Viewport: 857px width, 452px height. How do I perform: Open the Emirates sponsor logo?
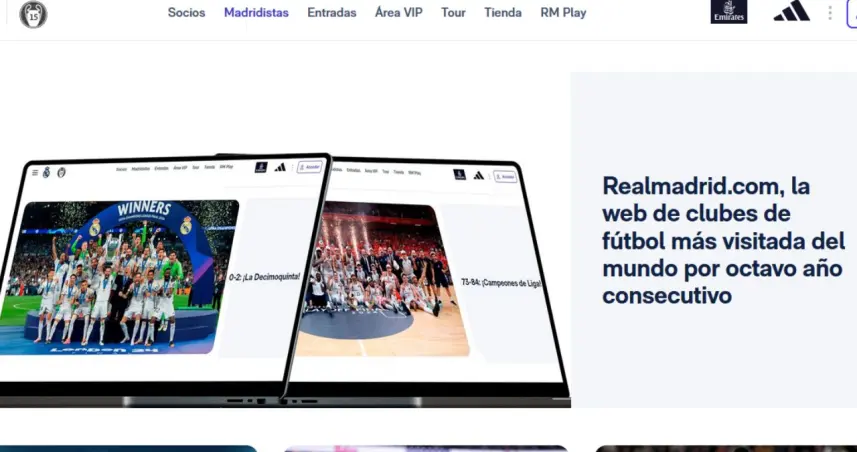tap(728, 13)
